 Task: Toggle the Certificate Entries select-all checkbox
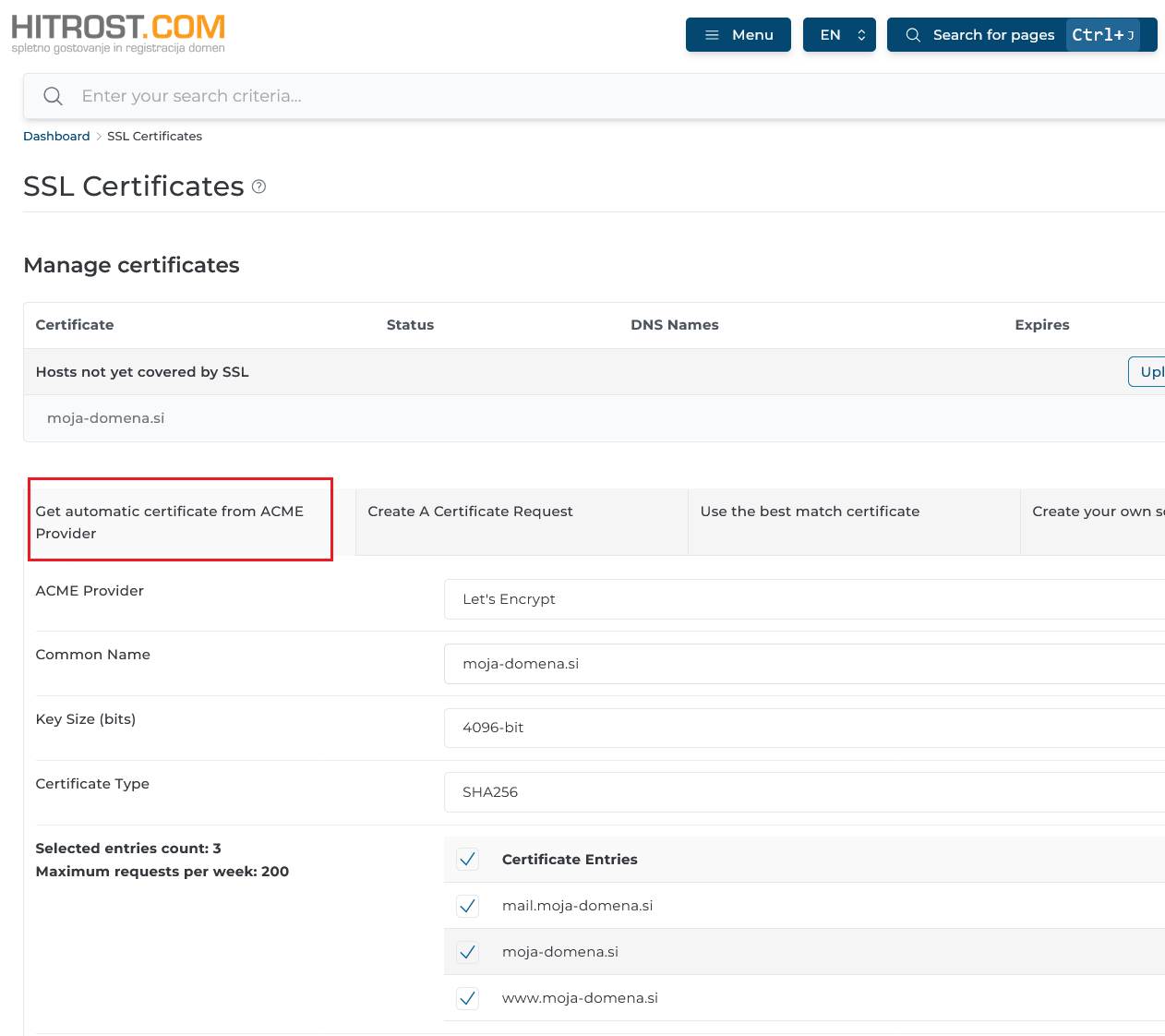[x=468, y=860]
